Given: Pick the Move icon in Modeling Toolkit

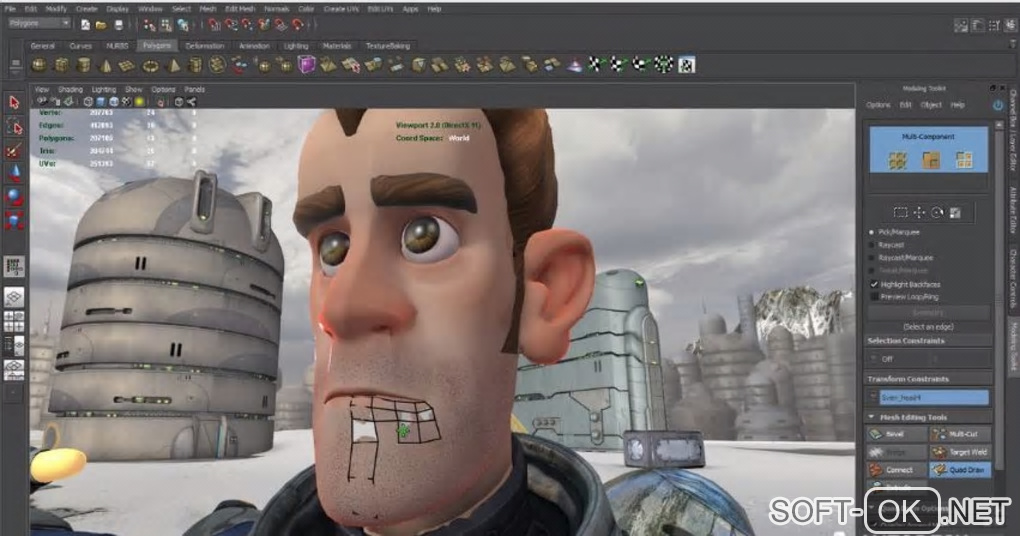Looking at the screenshot, I should click(x=919, y=212).
